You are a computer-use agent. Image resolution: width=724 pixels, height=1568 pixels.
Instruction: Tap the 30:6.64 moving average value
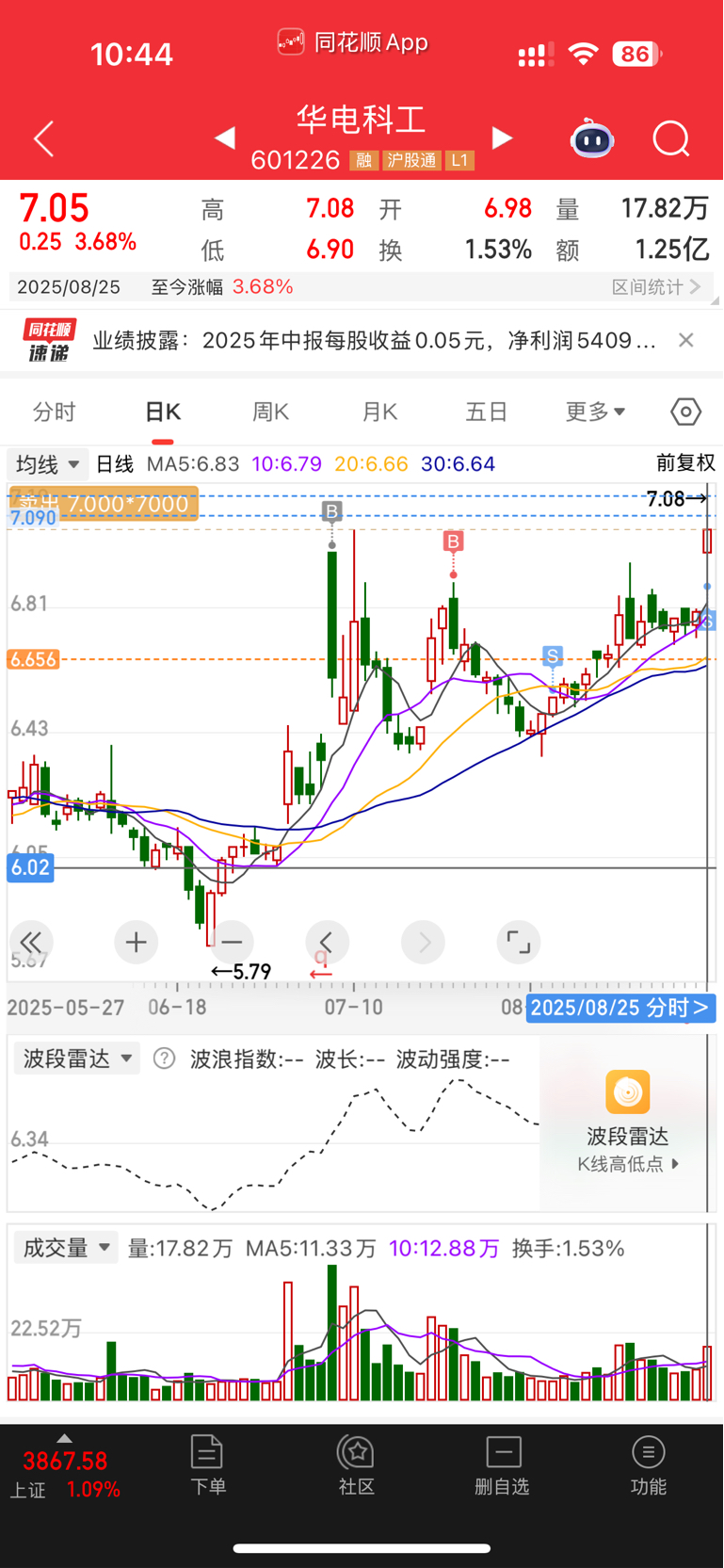pyautogui.click(x=458, y=464)
